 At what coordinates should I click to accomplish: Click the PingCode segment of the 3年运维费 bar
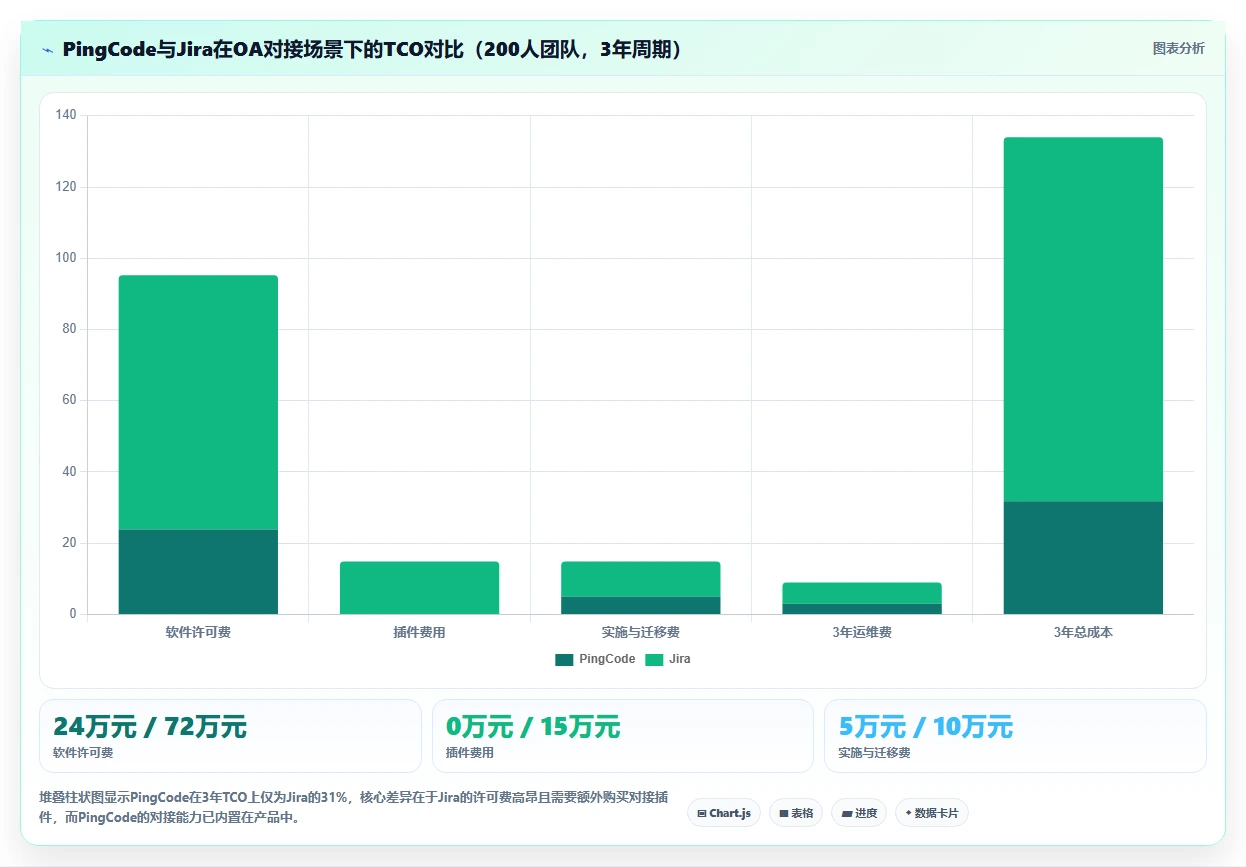click(862, 609)
